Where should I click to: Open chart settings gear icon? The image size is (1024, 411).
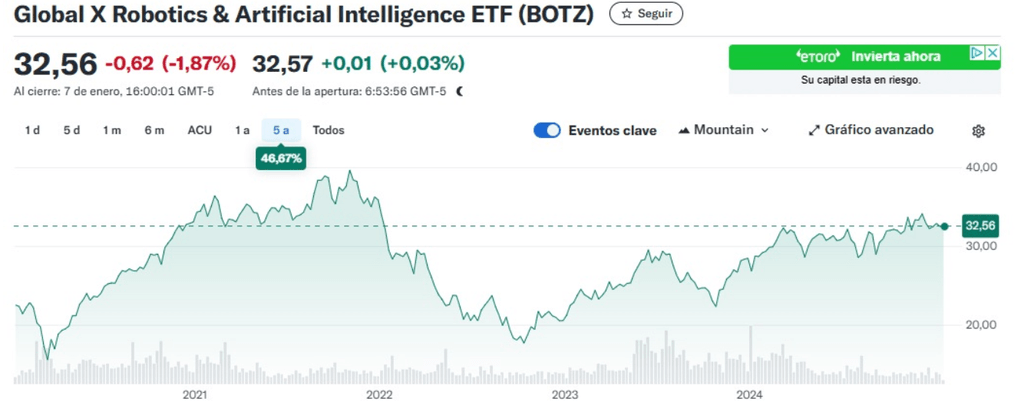pyautogui.click(x=979, y=131)
